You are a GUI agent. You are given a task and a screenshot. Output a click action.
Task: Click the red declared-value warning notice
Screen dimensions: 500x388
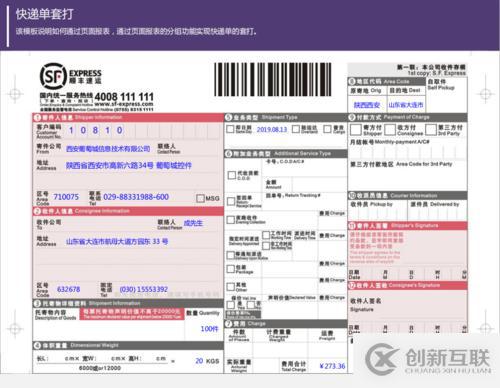132,314
